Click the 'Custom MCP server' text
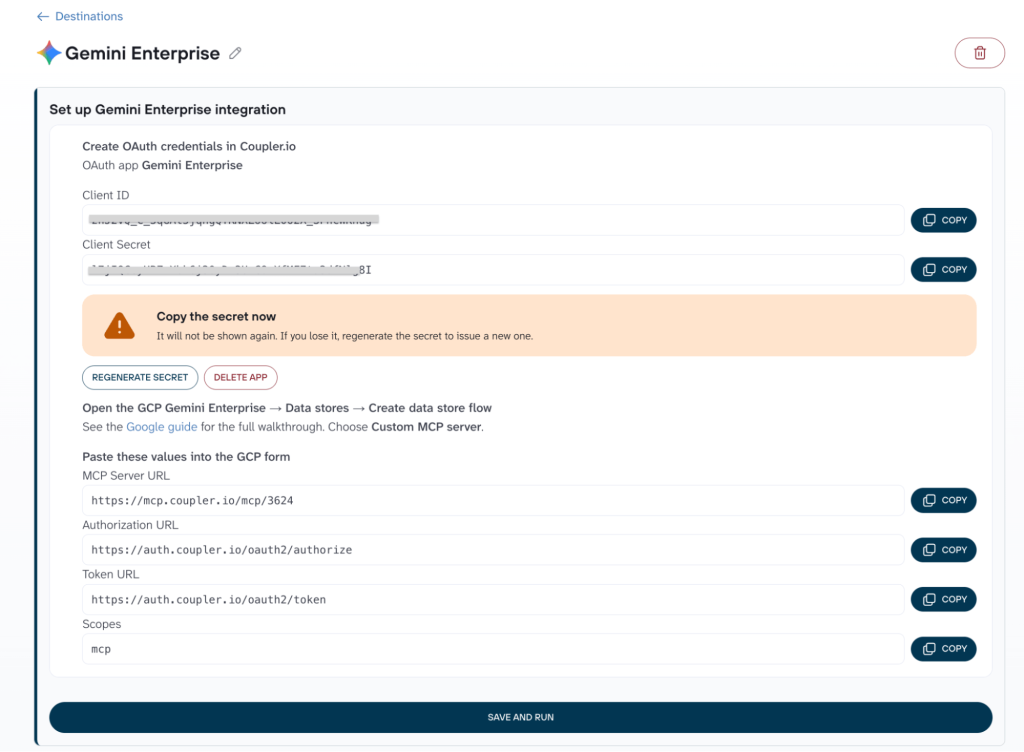The image size is (1024, 752). pos(426,427)
